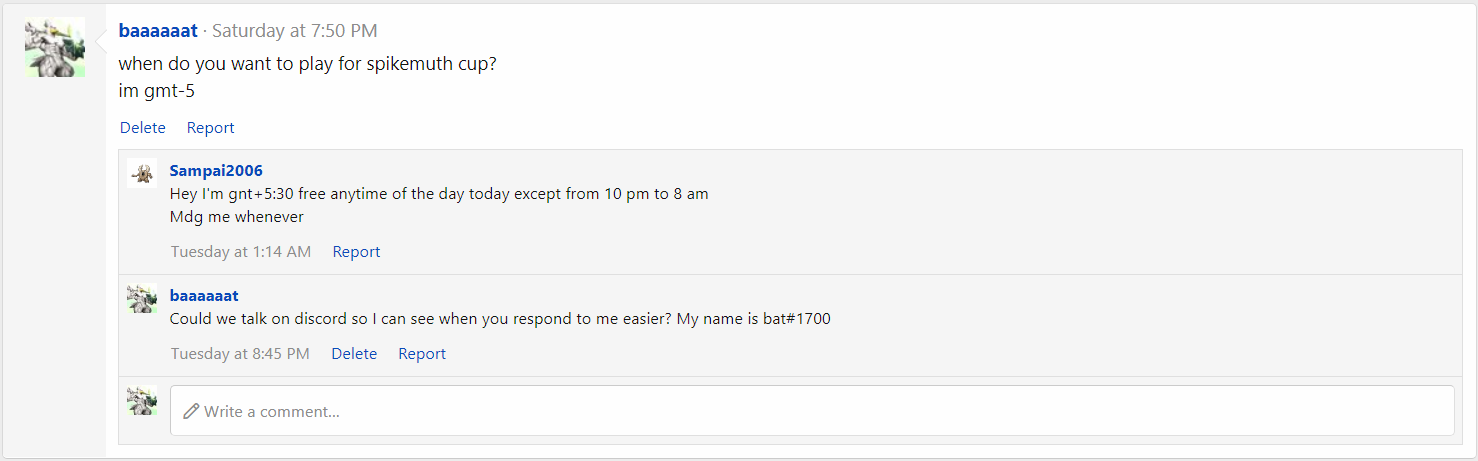Screen dimensions: 1478x461
Task: Open Sampai2006's profile via username
Action: tap(216, 171)
